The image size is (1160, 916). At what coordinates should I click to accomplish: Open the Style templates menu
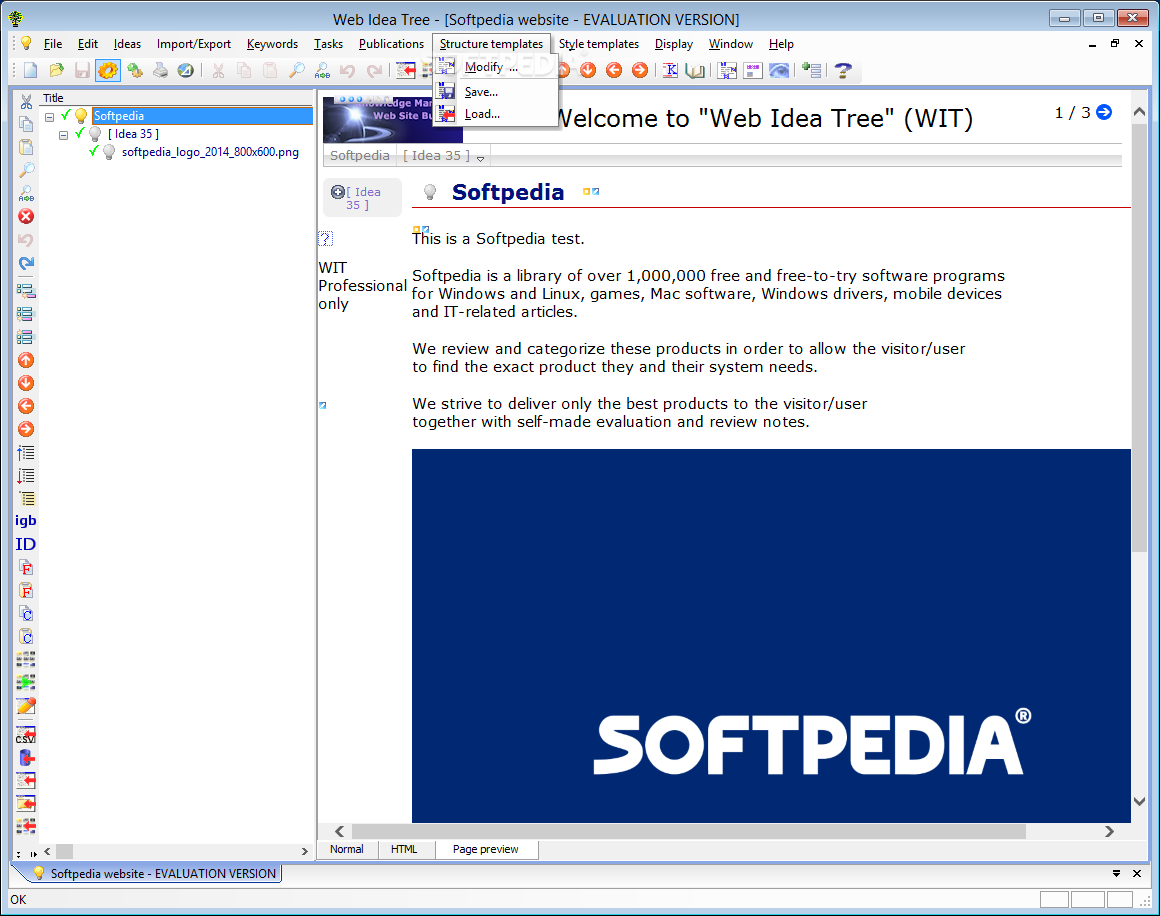point(598,44)
